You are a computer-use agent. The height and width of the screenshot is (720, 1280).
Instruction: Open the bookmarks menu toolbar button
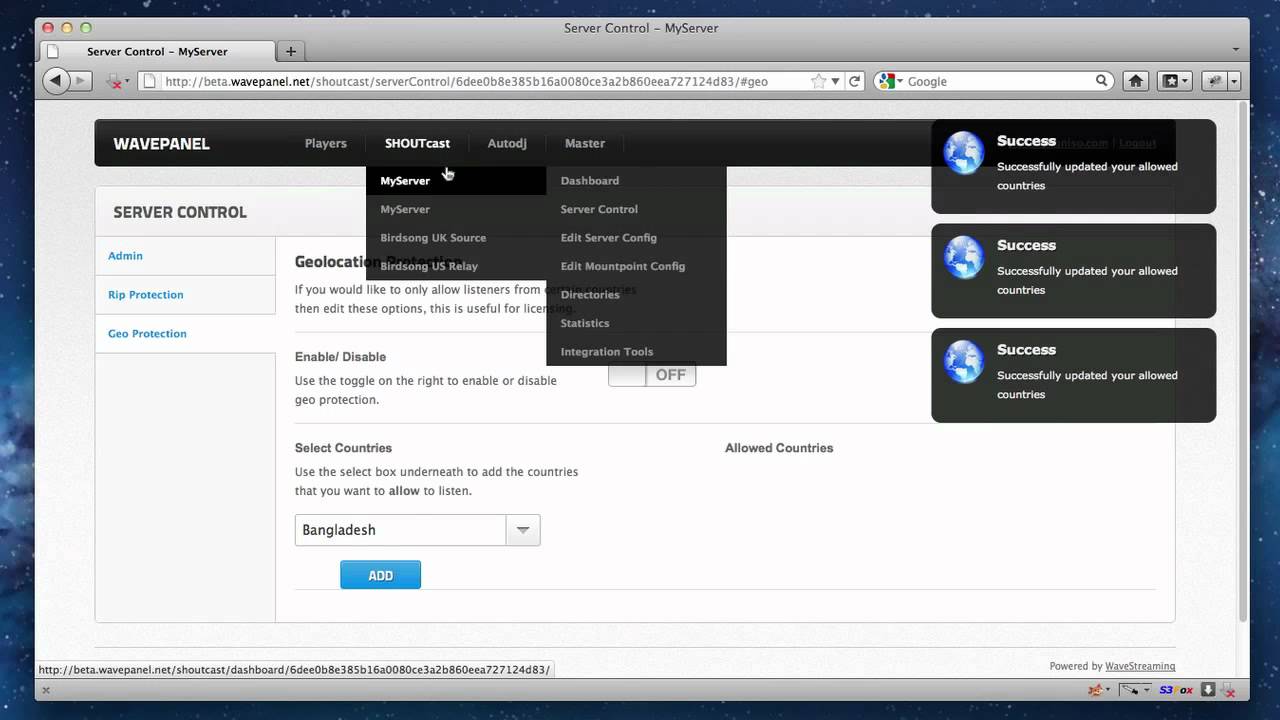(x=1174, y=81)
